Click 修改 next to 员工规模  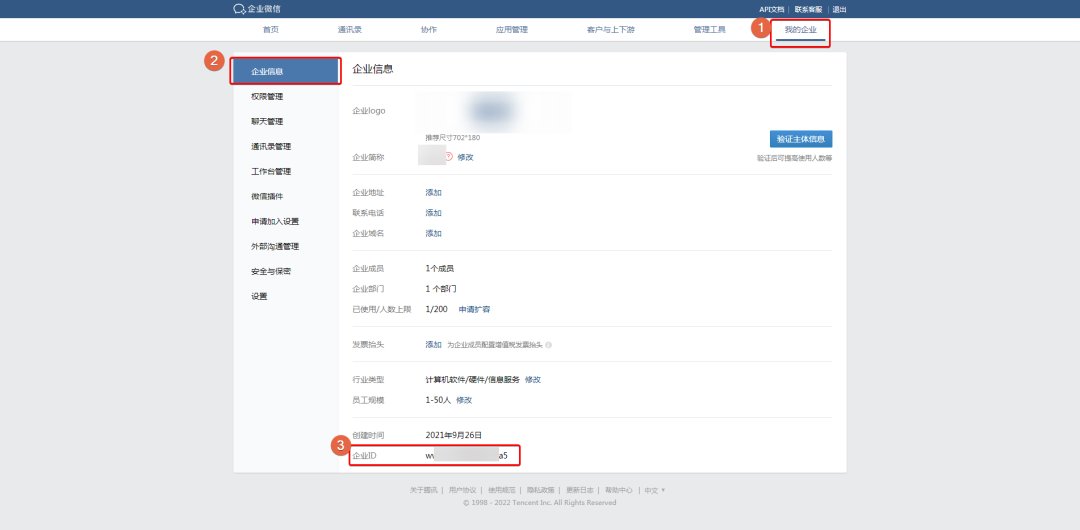(464, 400)
